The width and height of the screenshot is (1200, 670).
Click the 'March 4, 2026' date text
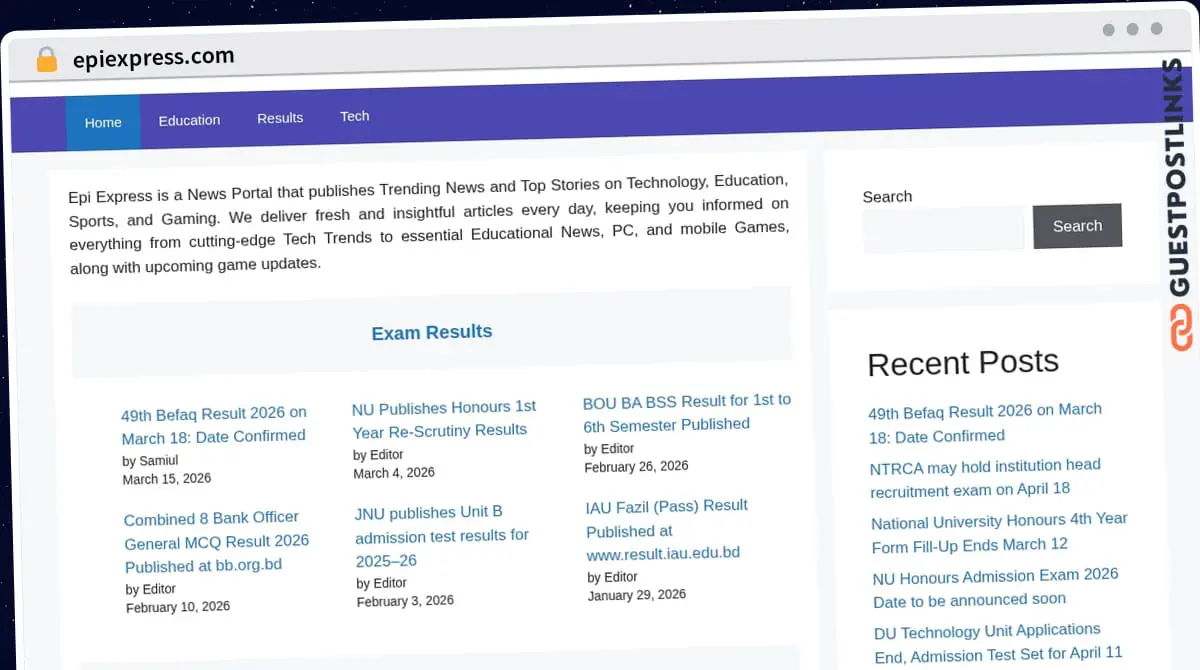(394, 473)
